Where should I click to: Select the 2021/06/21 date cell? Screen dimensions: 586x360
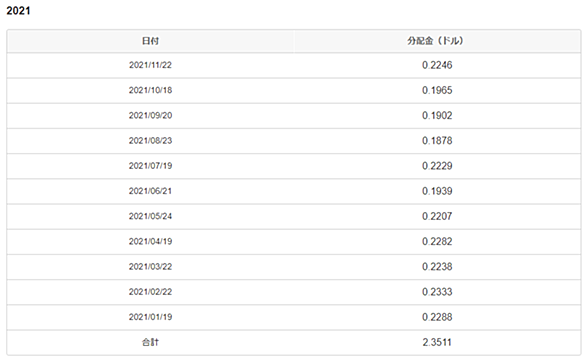point(150,191)
